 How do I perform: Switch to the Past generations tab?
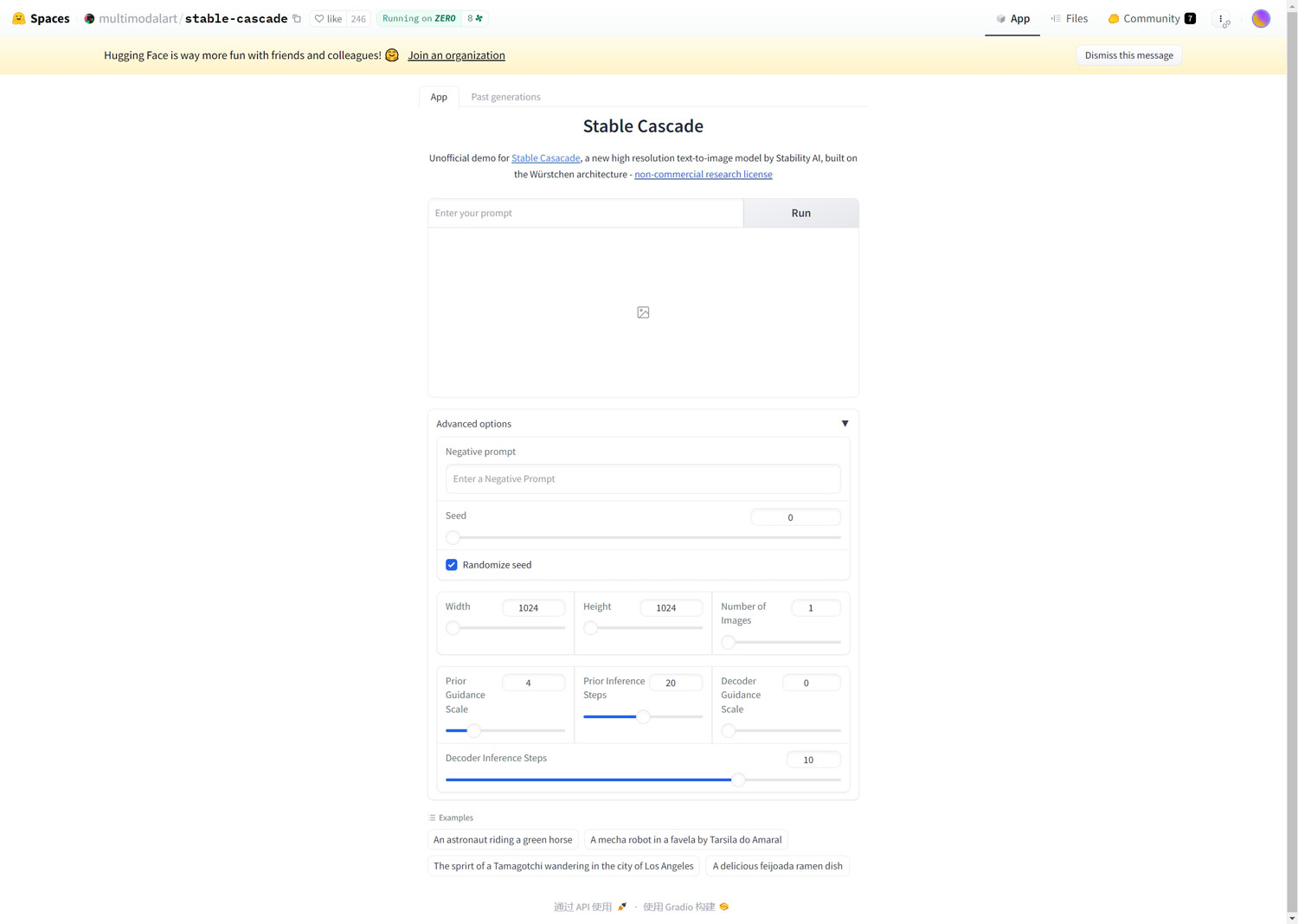[x=505, y=97]
